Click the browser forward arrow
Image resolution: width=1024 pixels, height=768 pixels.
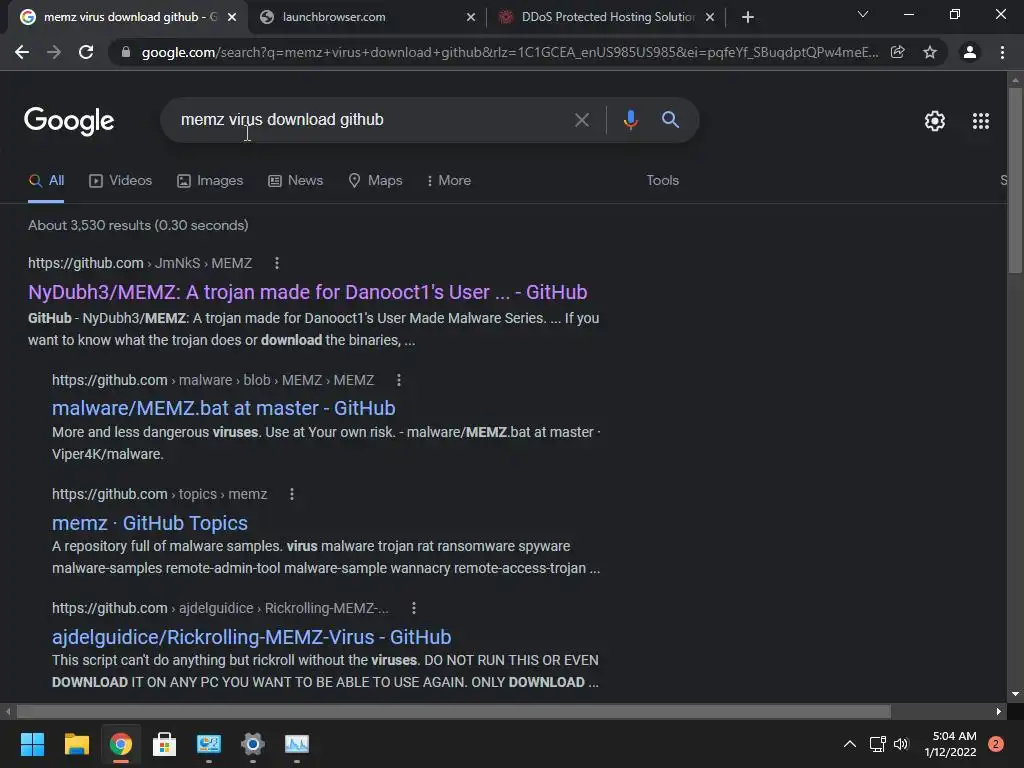pos(54,52)
